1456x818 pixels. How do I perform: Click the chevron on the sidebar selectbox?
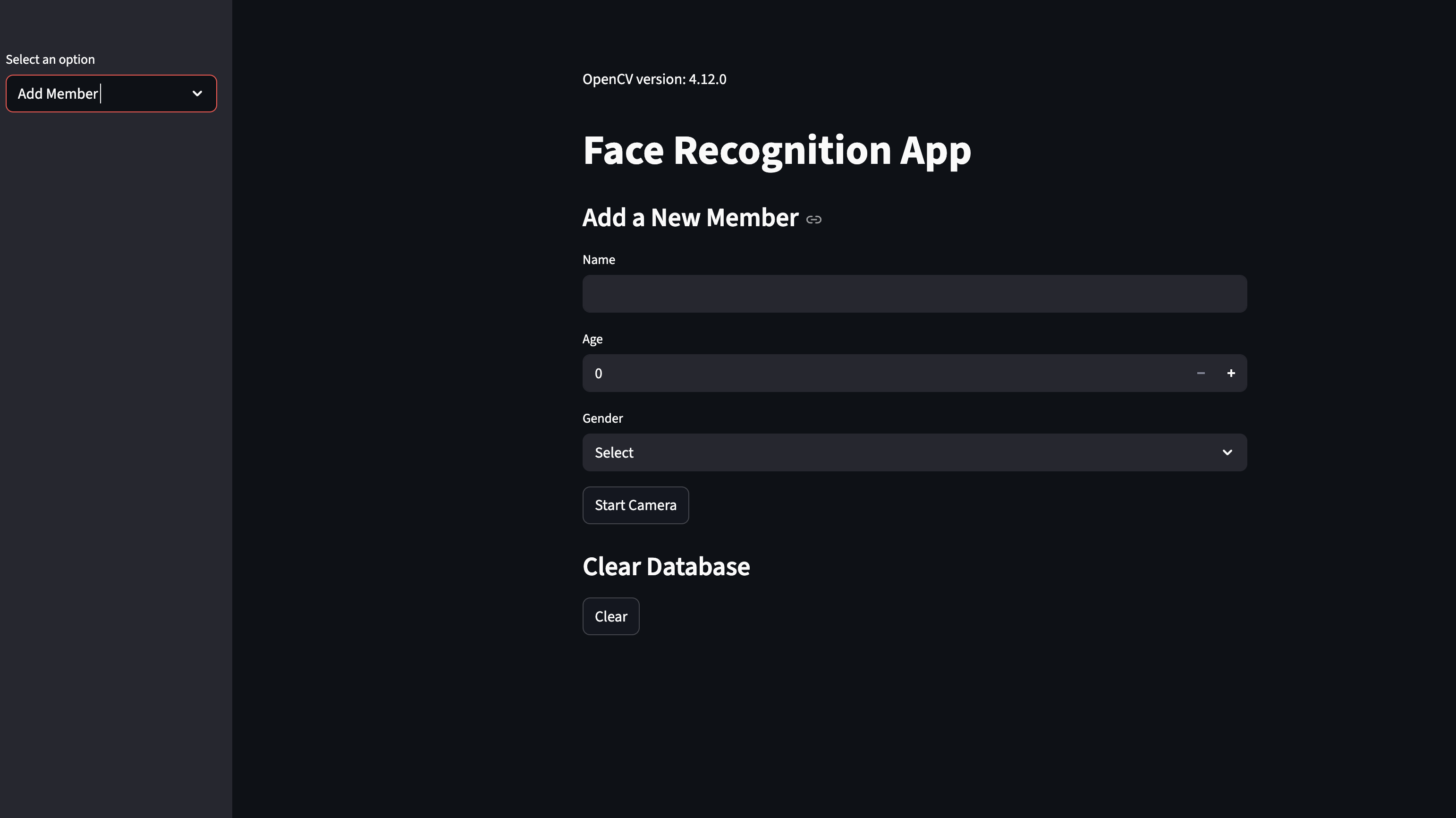(197, 93)
